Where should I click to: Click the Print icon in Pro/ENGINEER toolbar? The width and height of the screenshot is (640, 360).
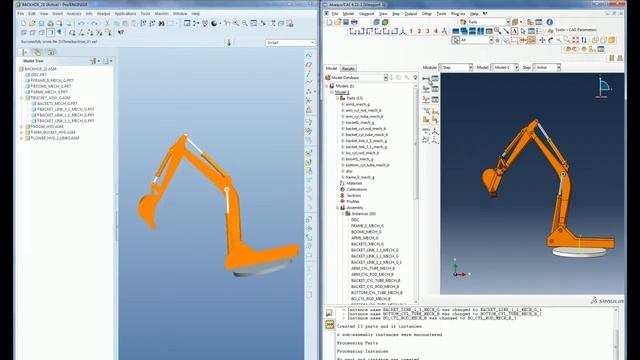click(50, 24)
